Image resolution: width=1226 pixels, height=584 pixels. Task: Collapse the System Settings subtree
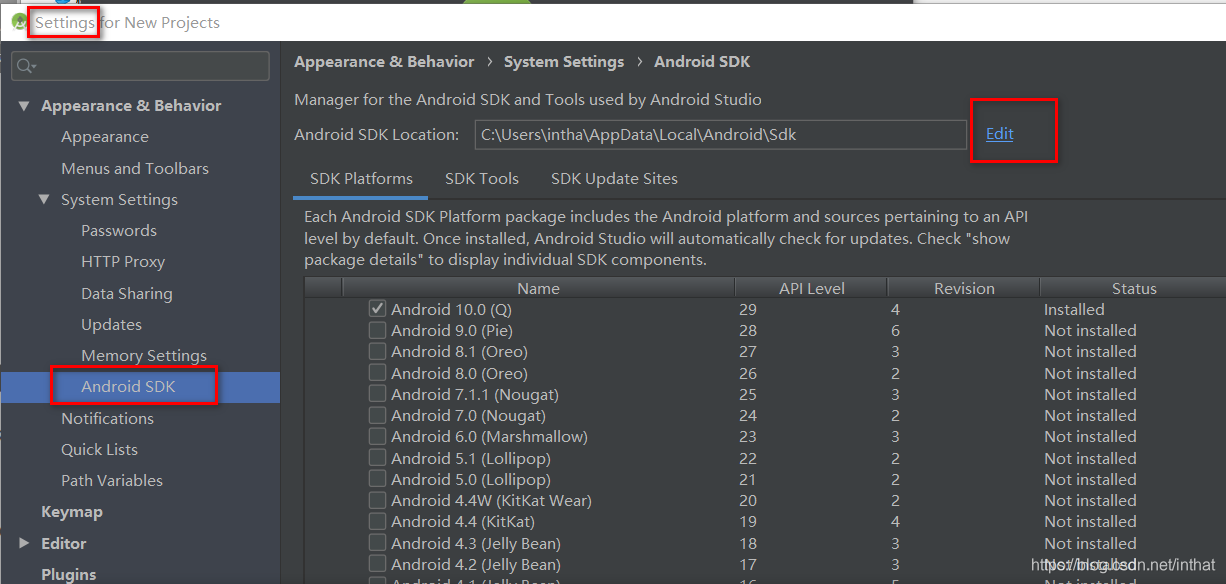44,200
